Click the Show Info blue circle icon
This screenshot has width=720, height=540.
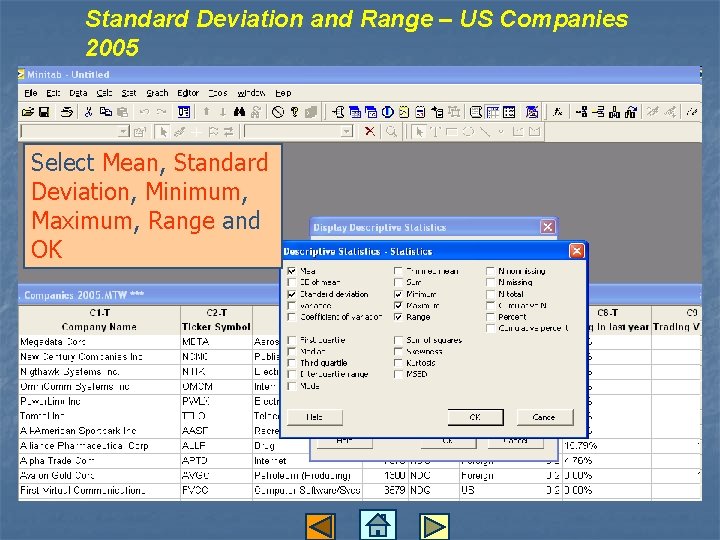pyautogui.click(x=388, y=112)
